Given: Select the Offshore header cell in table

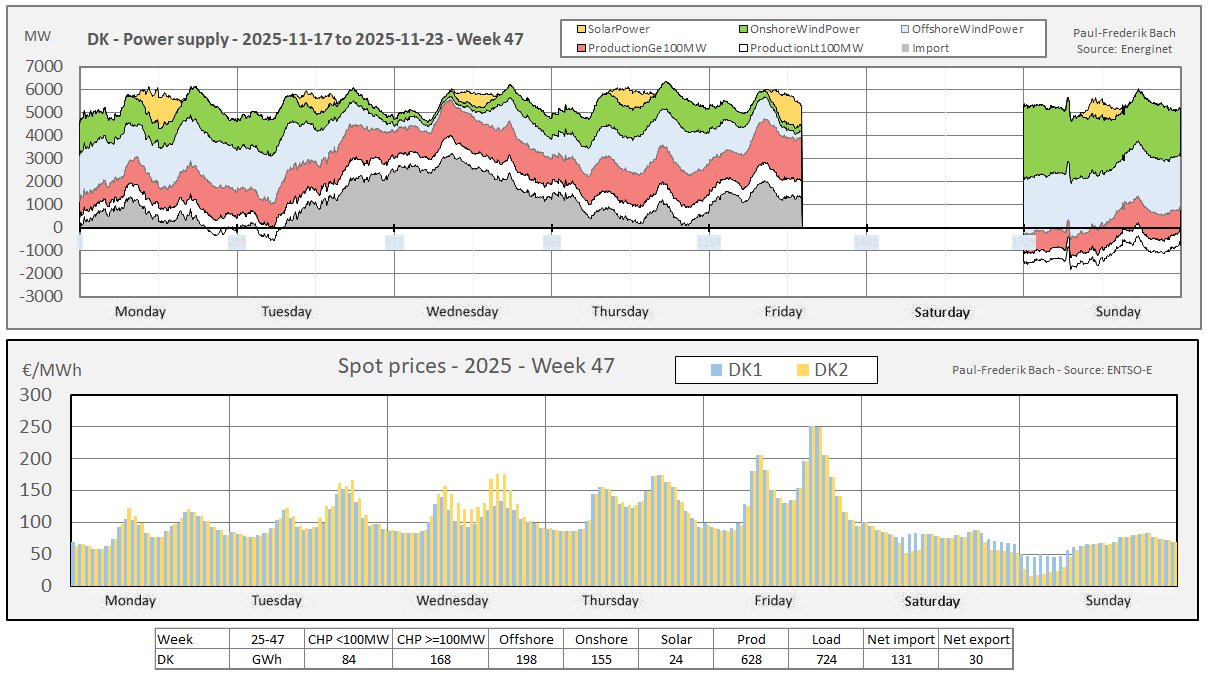Looking at the screenshot, I should click(526, 639).
